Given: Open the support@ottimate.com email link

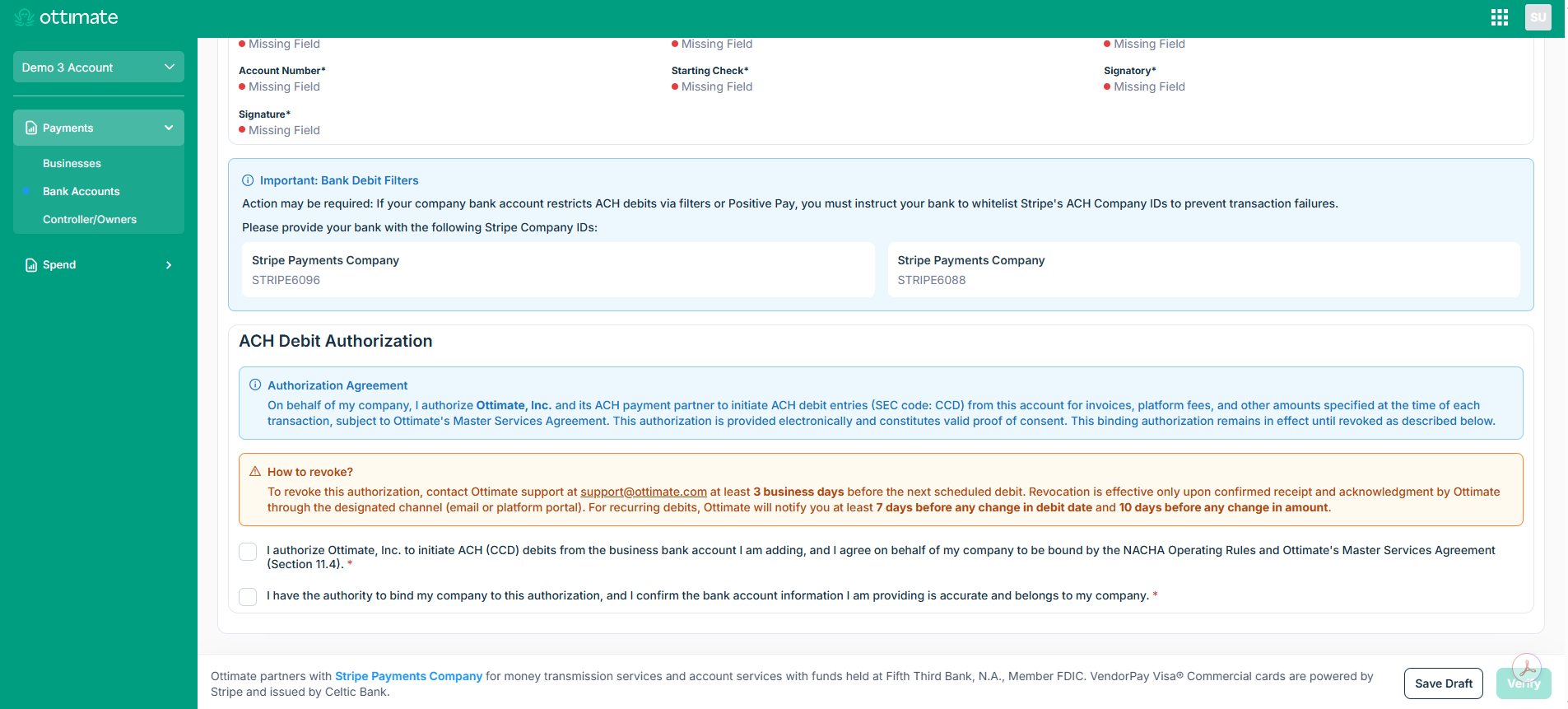Looking at the screenshot, I should [x=644, y=492].
